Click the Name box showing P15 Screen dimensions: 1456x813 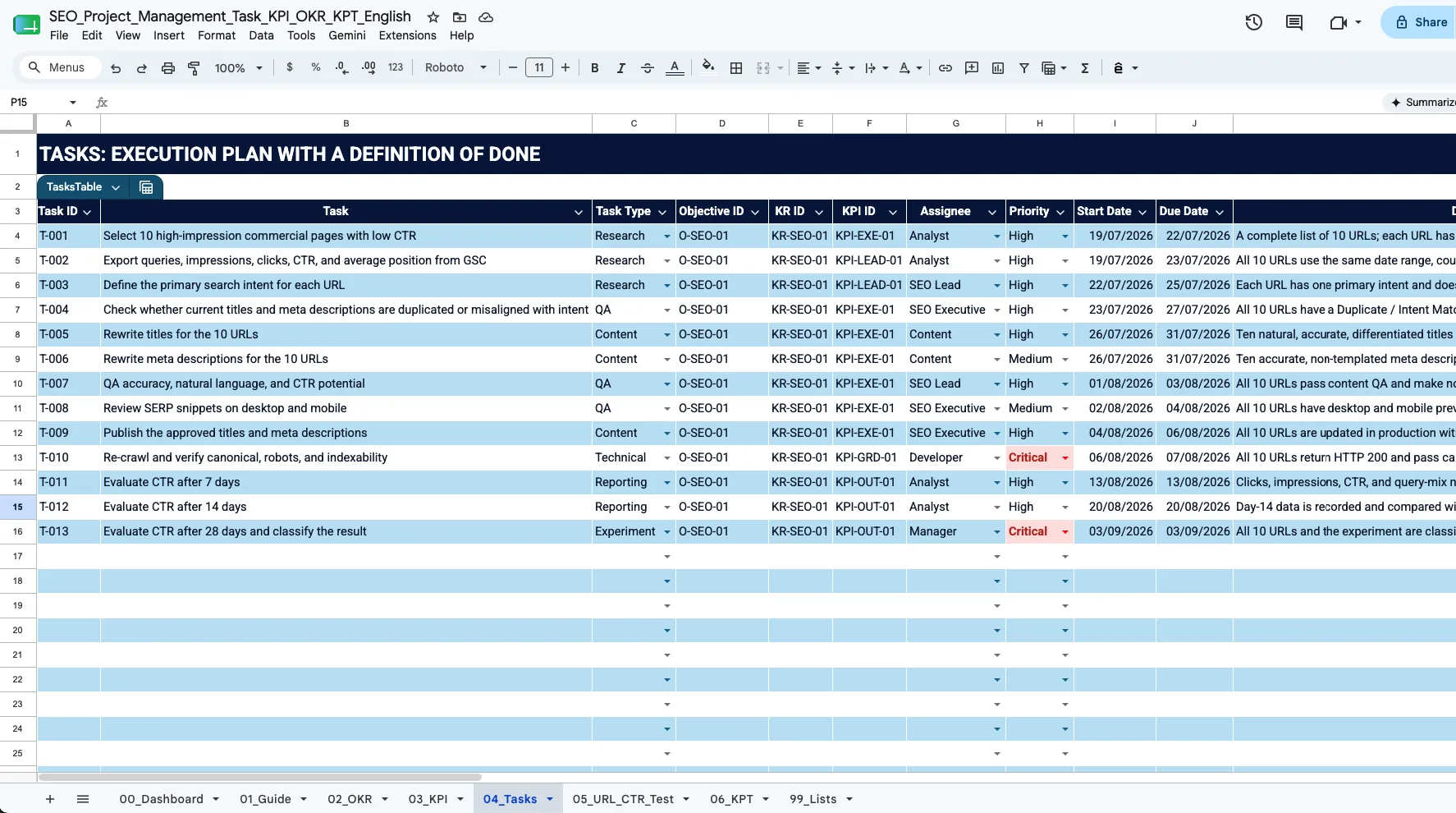coord(43,103)
